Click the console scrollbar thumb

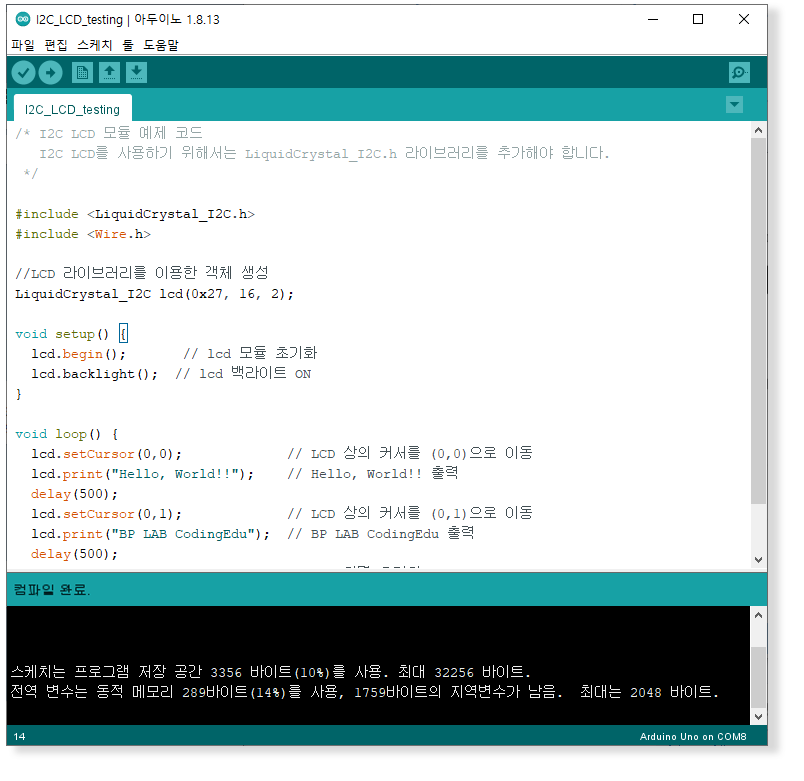758,678
